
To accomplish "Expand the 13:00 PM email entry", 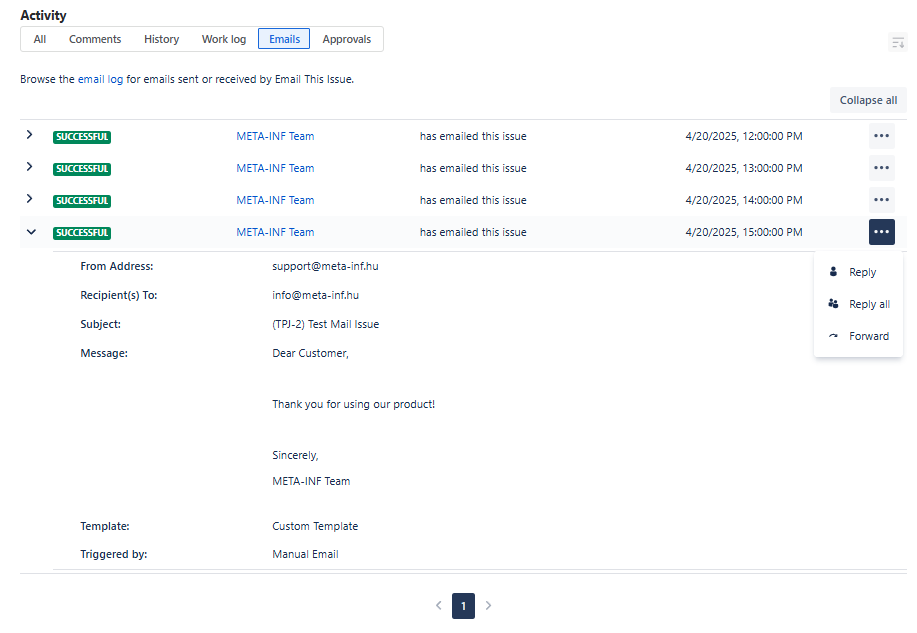I will (30, 167).
